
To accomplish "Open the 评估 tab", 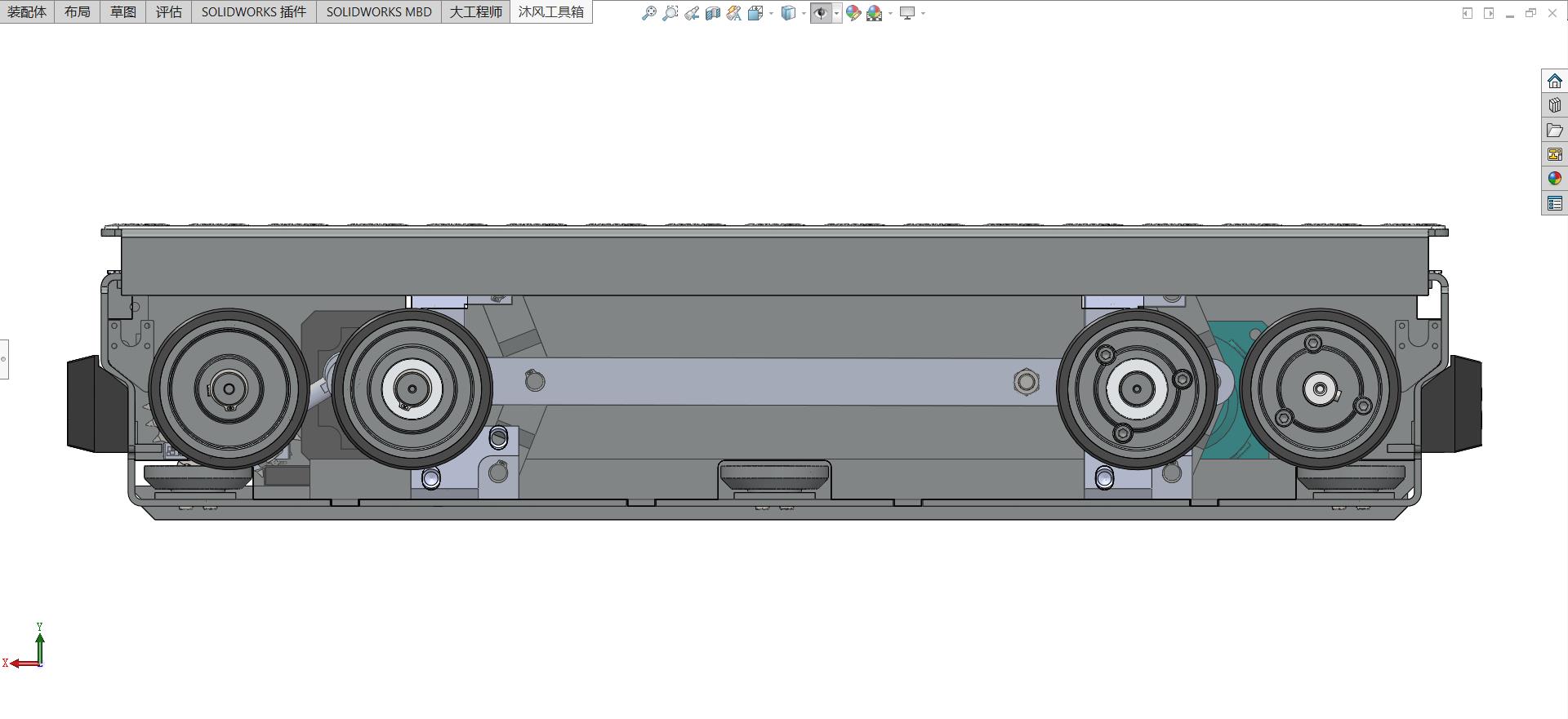I will tap(169, 11).
